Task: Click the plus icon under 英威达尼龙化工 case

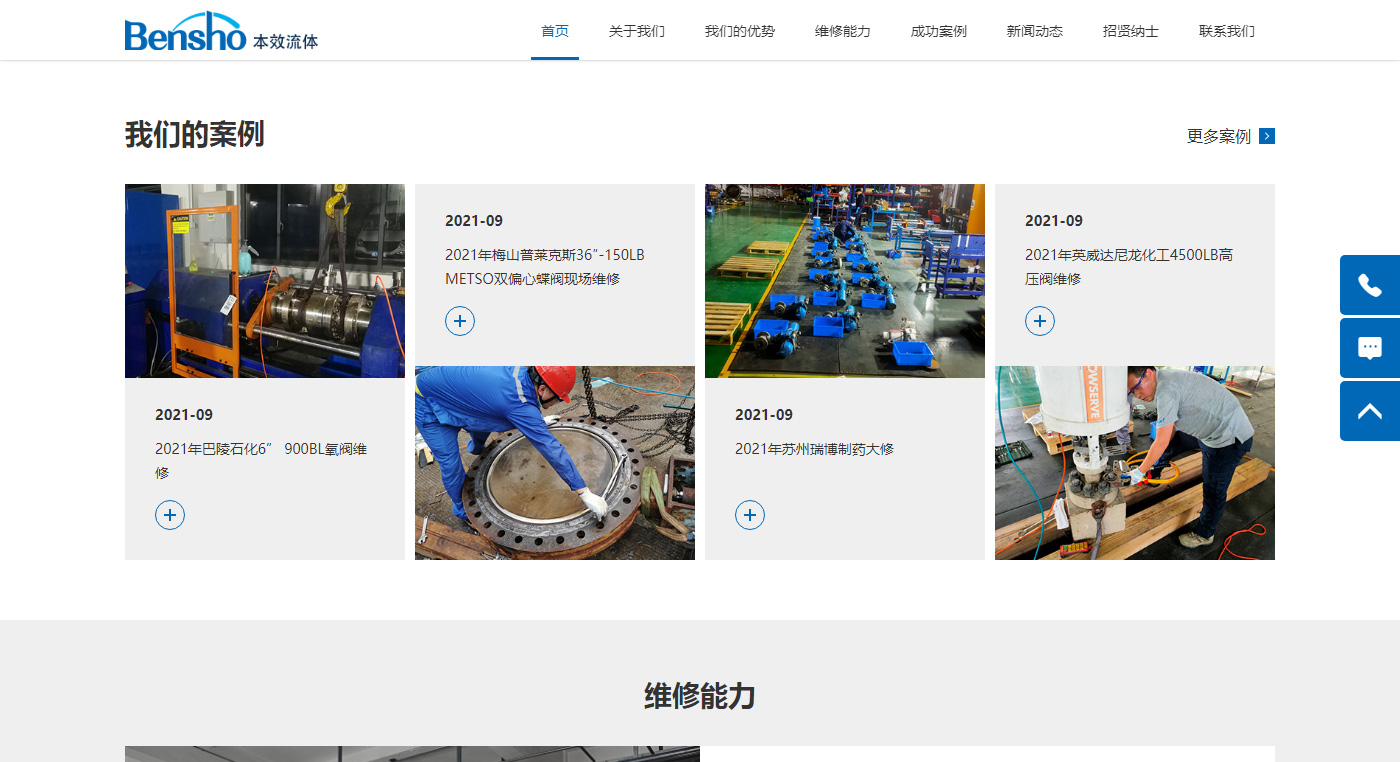Action: pos(1040,321)
